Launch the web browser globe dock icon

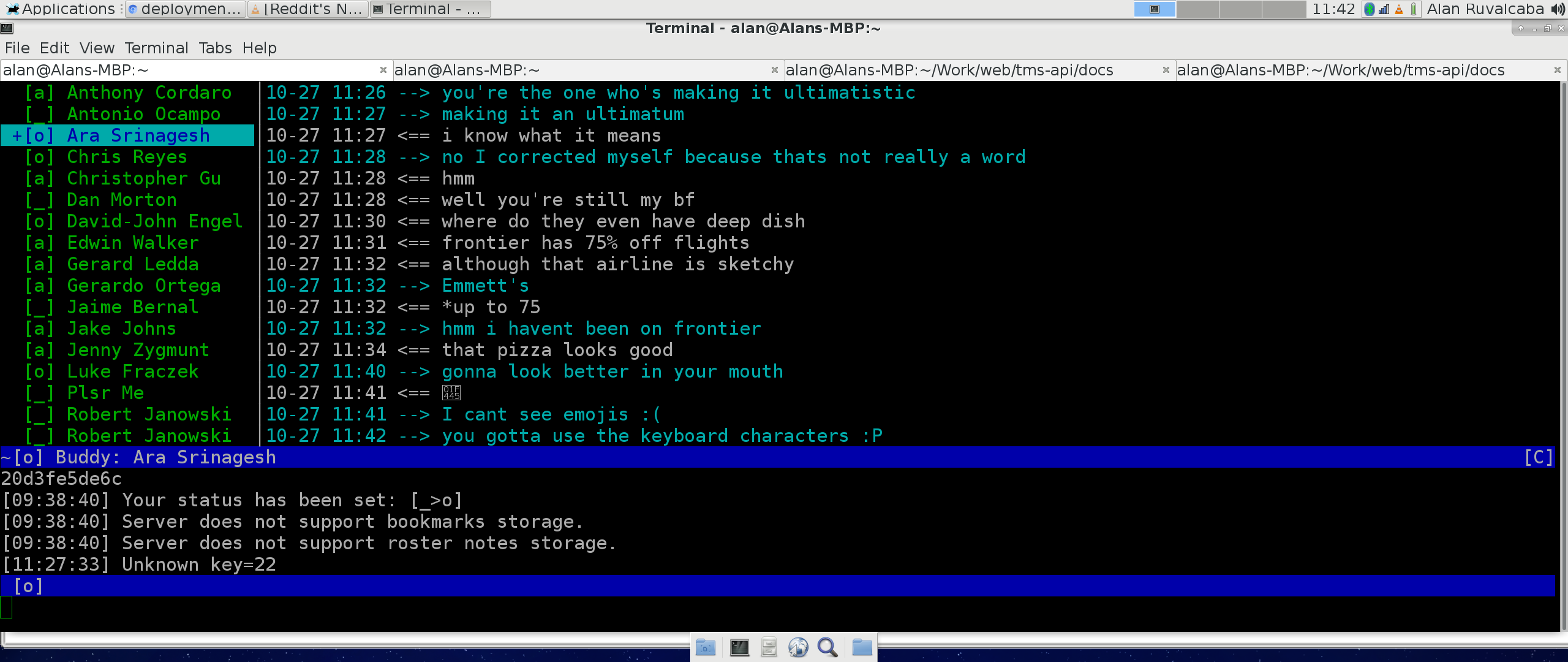pos(798,647)
